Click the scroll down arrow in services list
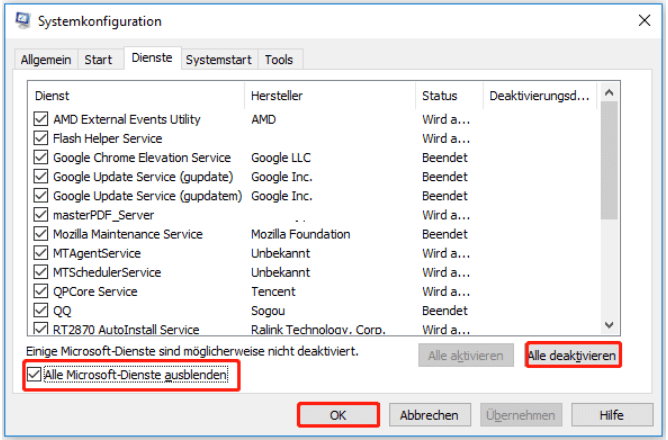 (609, 324)
